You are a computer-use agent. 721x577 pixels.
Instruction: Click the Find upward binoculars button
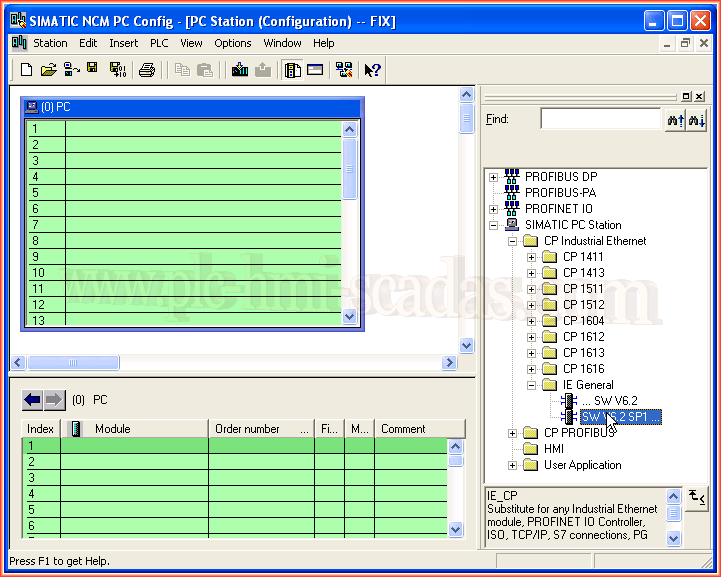(675, 119)
